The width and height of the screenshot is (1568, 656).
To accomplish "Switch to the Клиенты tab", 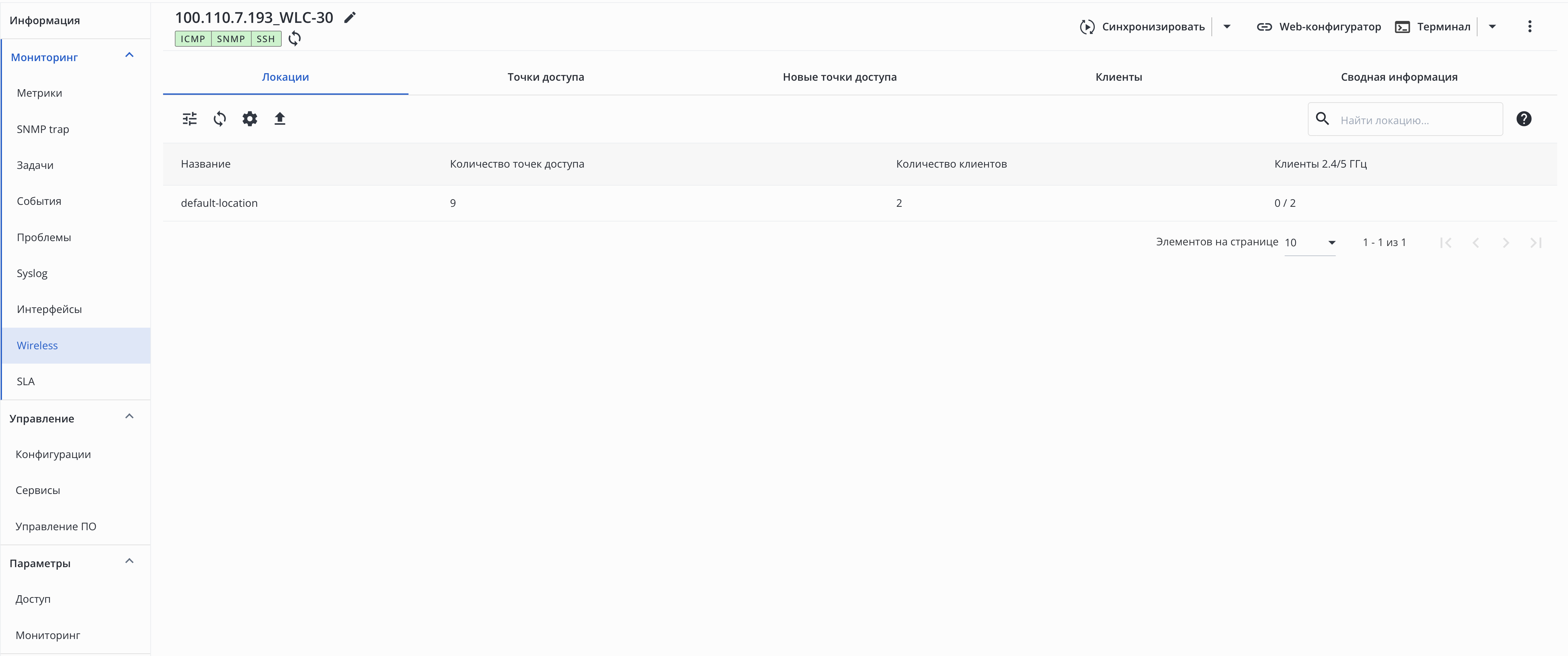I will [1118, 77].
